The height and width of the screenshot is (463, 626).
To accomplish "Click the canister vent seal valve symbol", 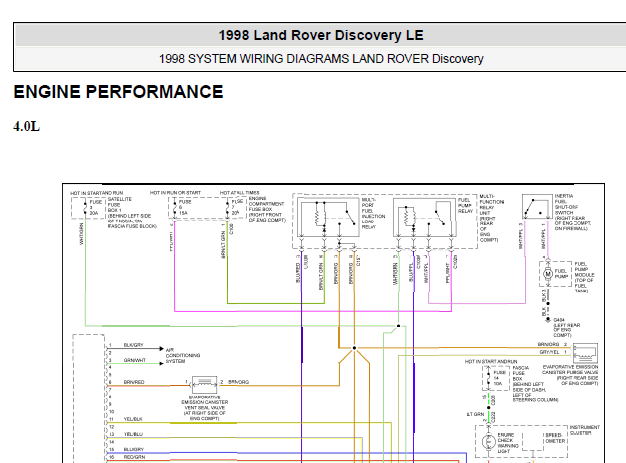I will (x=204, y=385).
